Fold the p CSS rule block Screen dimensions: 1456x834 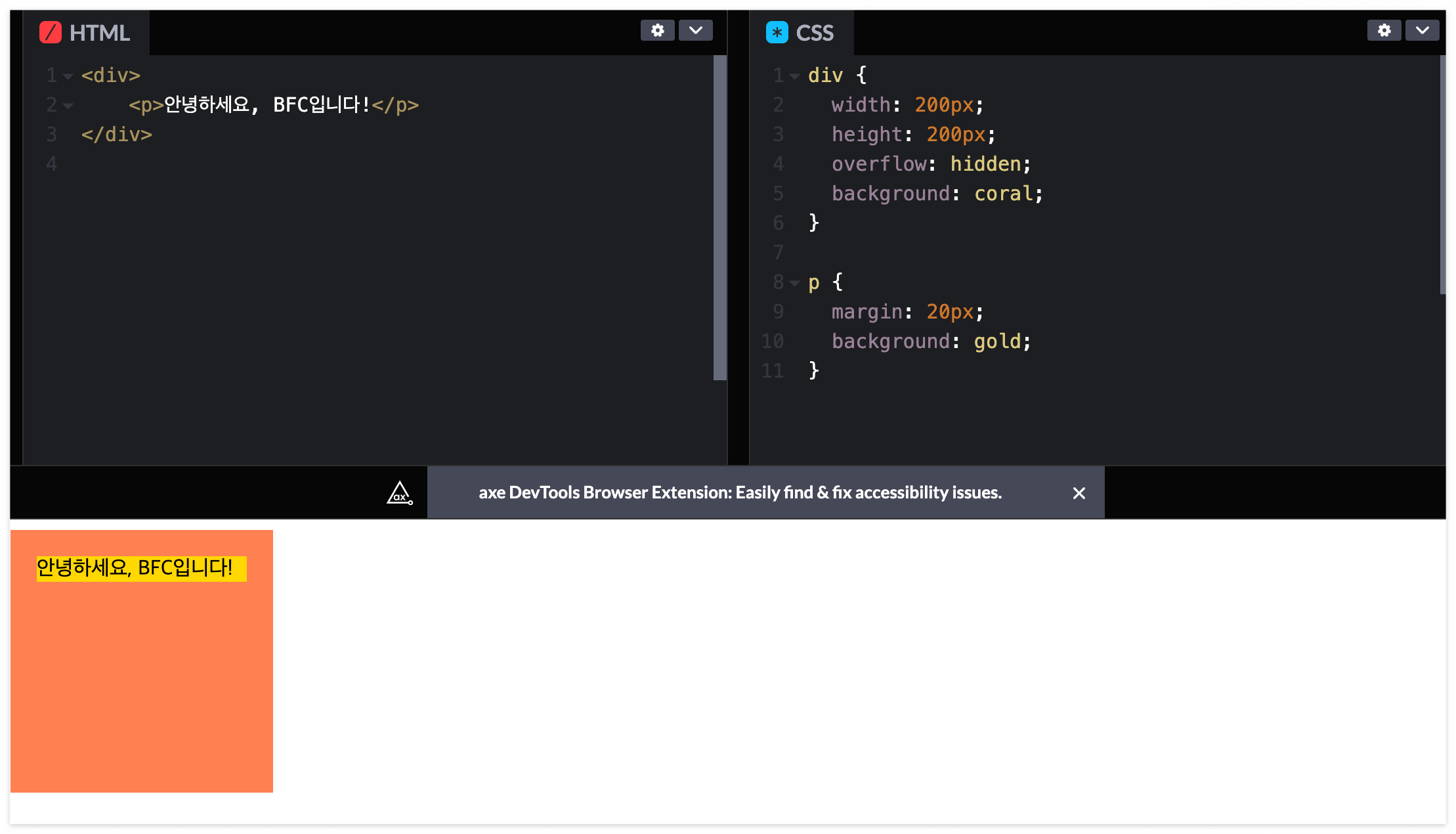(794, 283)
